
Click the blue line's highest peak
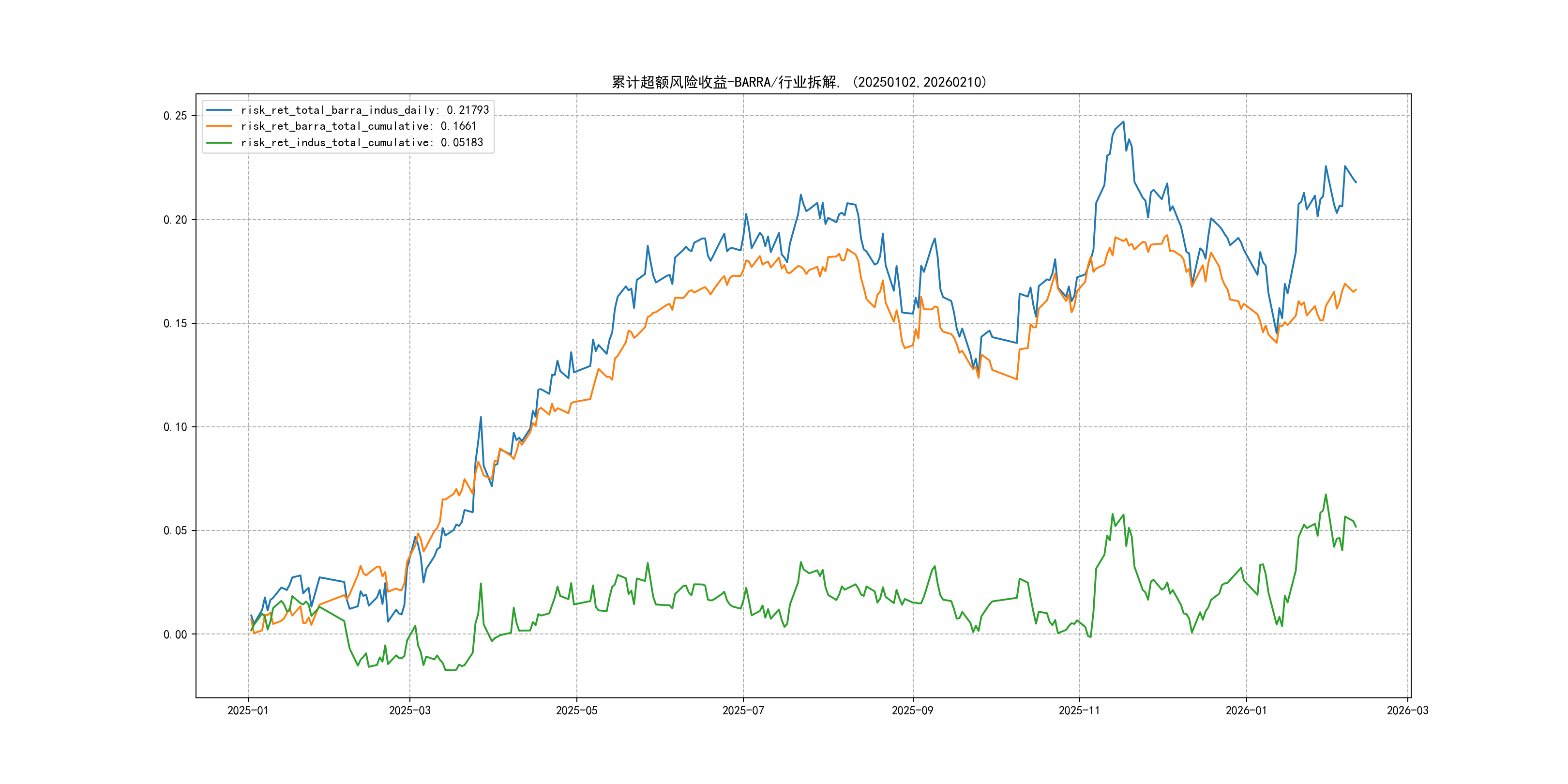(1123, 122)
